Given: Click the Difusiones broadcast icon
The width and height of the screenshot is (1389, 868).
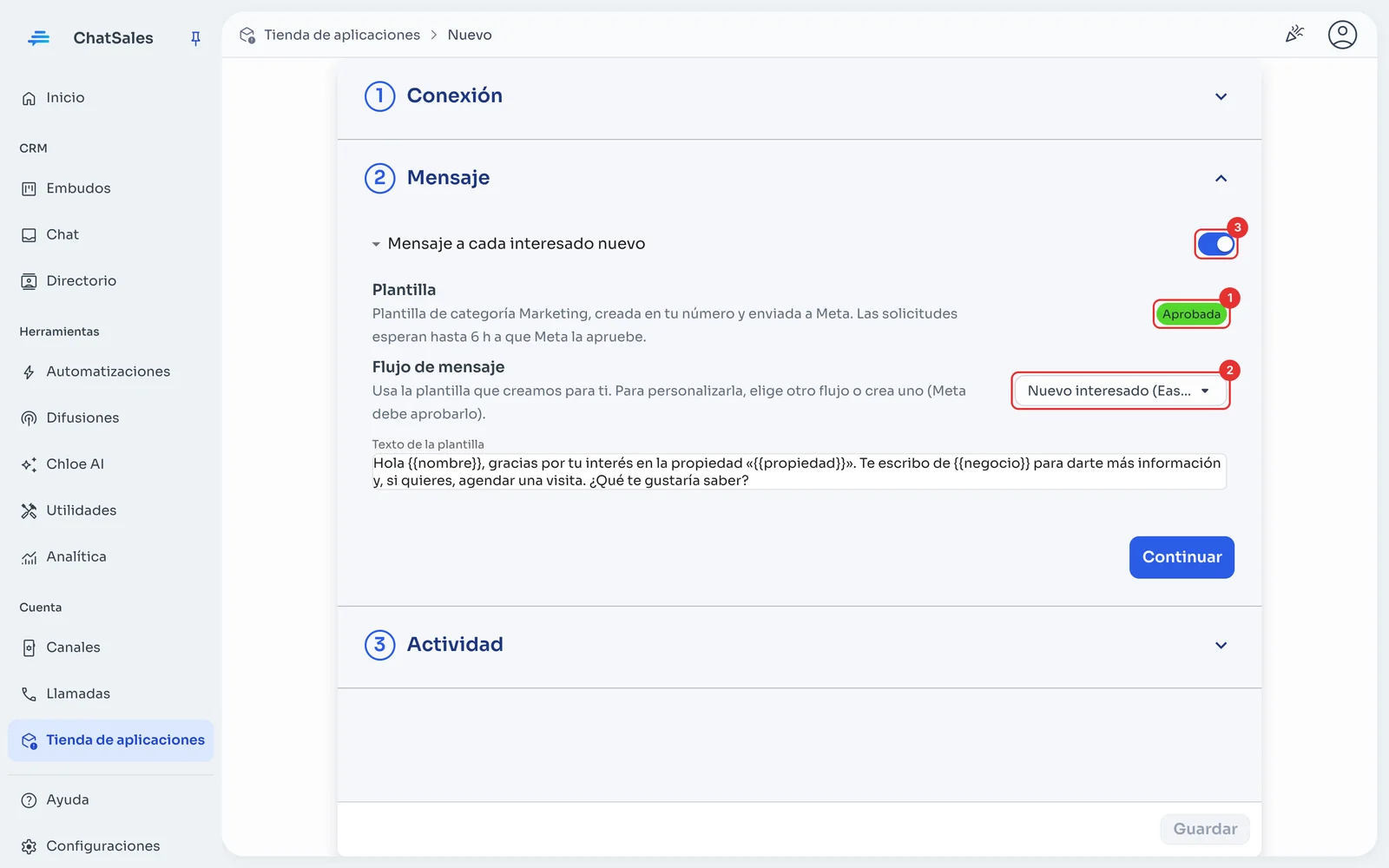Looking at the screenshot, I should click(29, 418).
